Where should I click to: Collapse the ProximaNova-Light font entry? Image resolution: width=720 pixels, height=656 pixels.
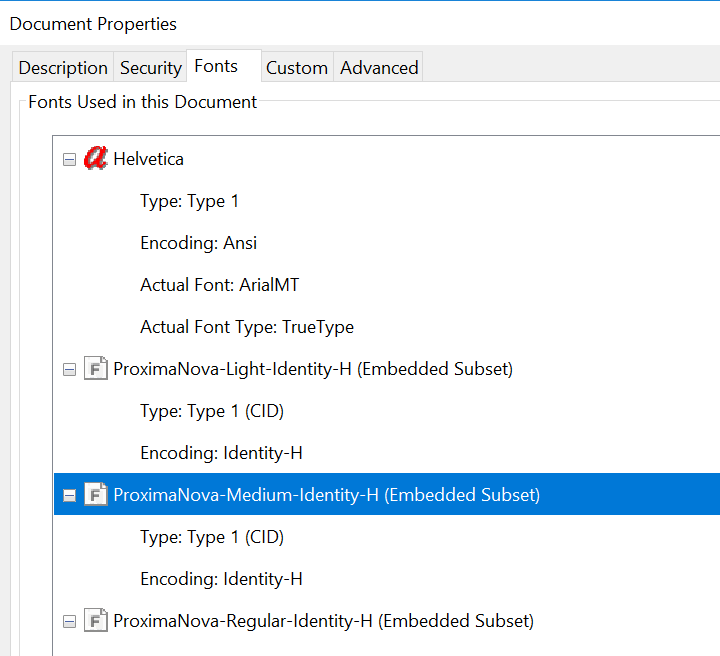69,370
